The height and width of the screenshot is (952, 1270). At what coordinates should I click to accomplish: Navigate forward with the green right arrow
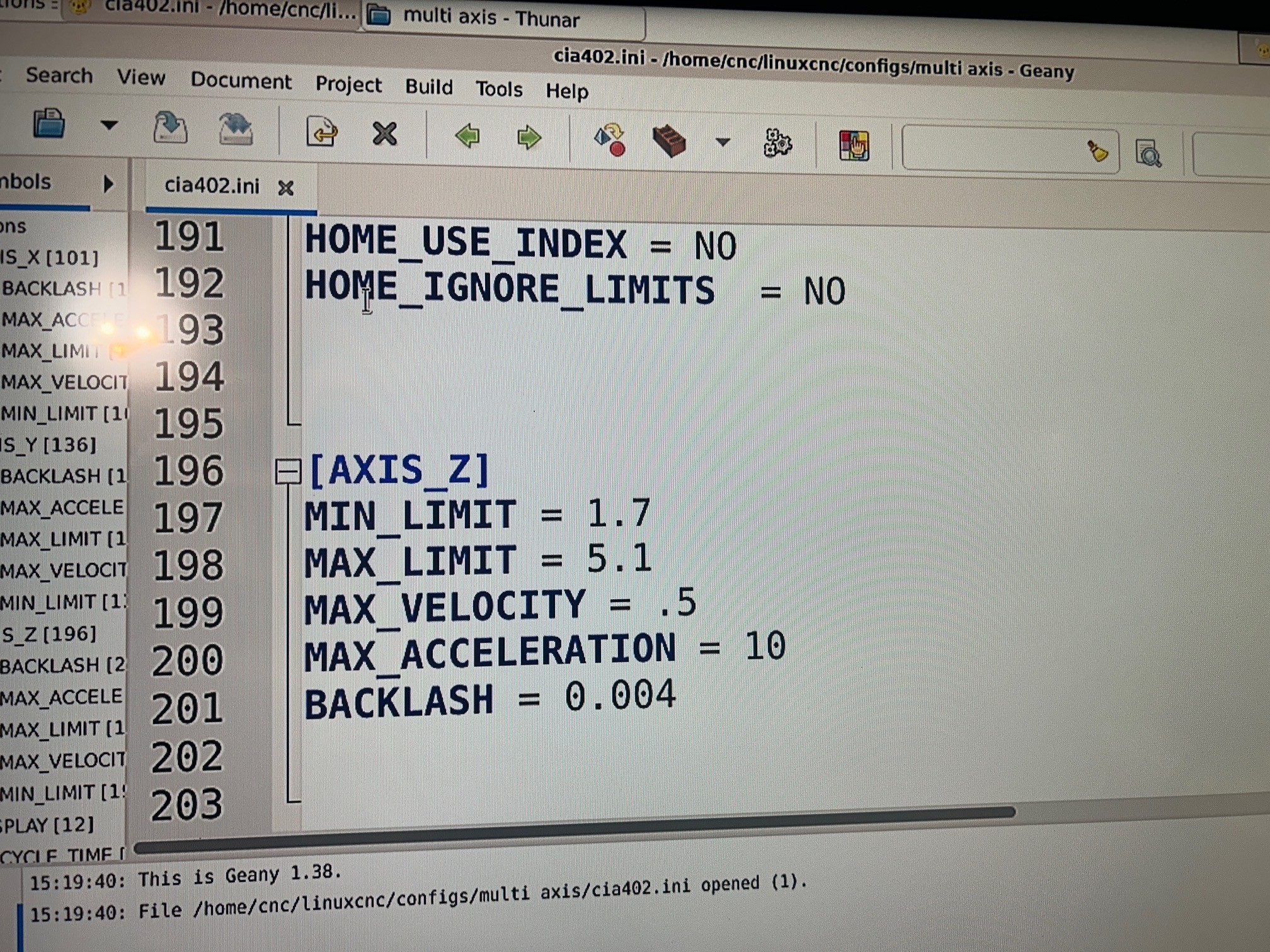[x=529, y=137]
